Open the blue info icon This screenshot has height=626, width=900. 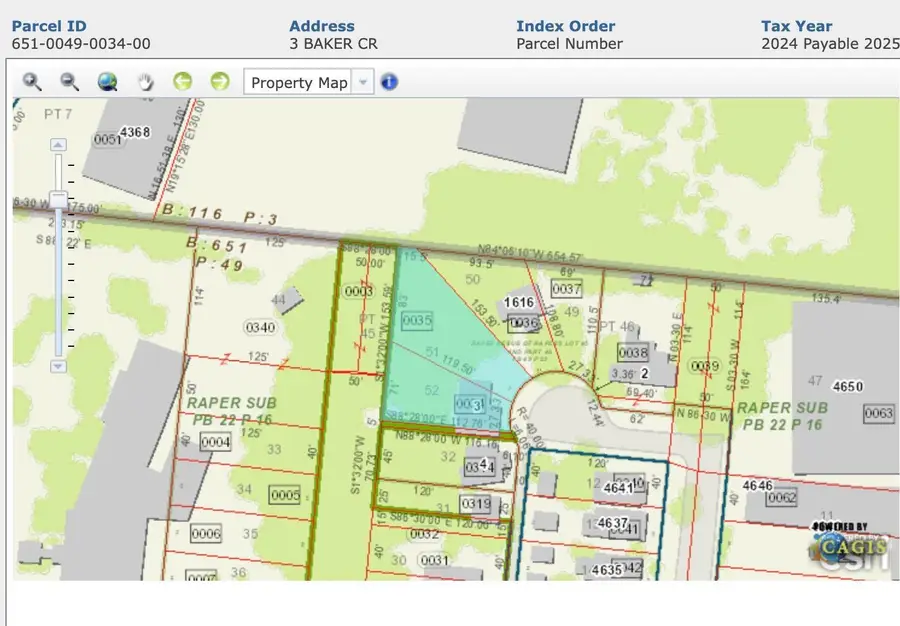click(x=389, y=82)
